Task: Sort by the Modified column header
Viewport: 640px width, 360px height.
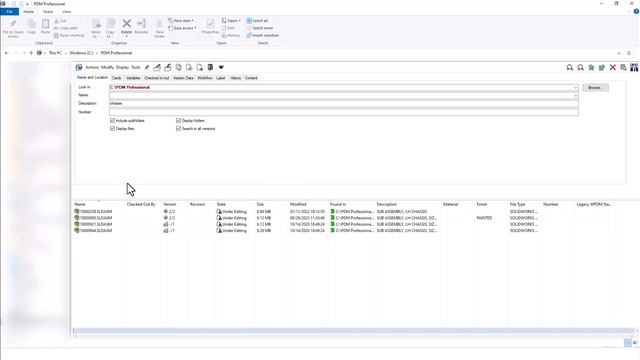Action: [x=298, y=204]
